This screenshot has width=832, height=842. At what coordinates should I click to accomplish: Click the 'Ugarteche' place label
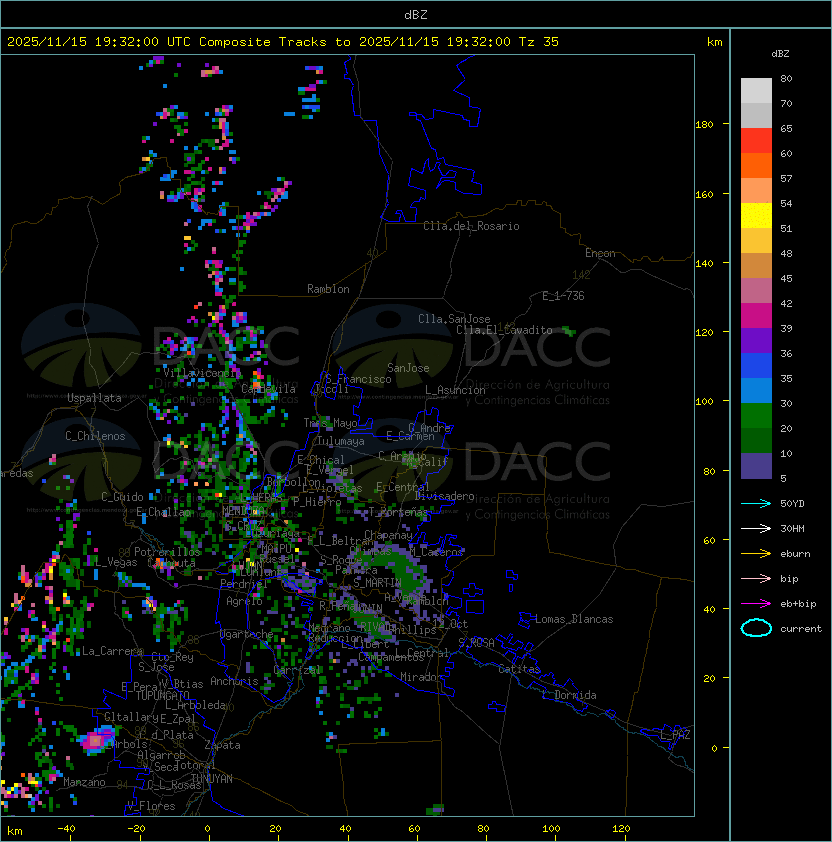click(x=246, y=634)
